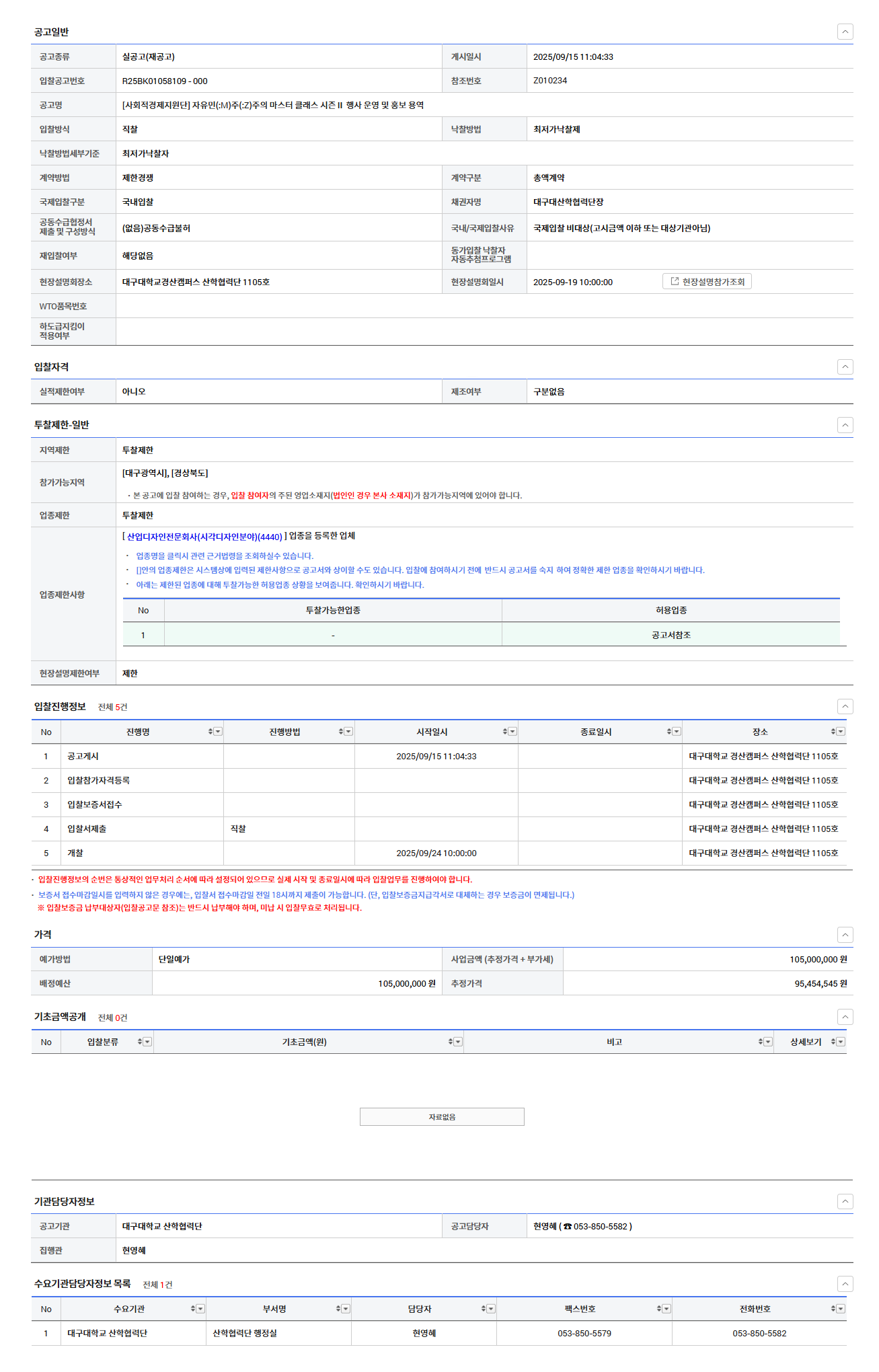Viewport: 879px width, 1372px height.
Task: Collapse the 투찰제한-일반 section
Action: pos(845,425)
